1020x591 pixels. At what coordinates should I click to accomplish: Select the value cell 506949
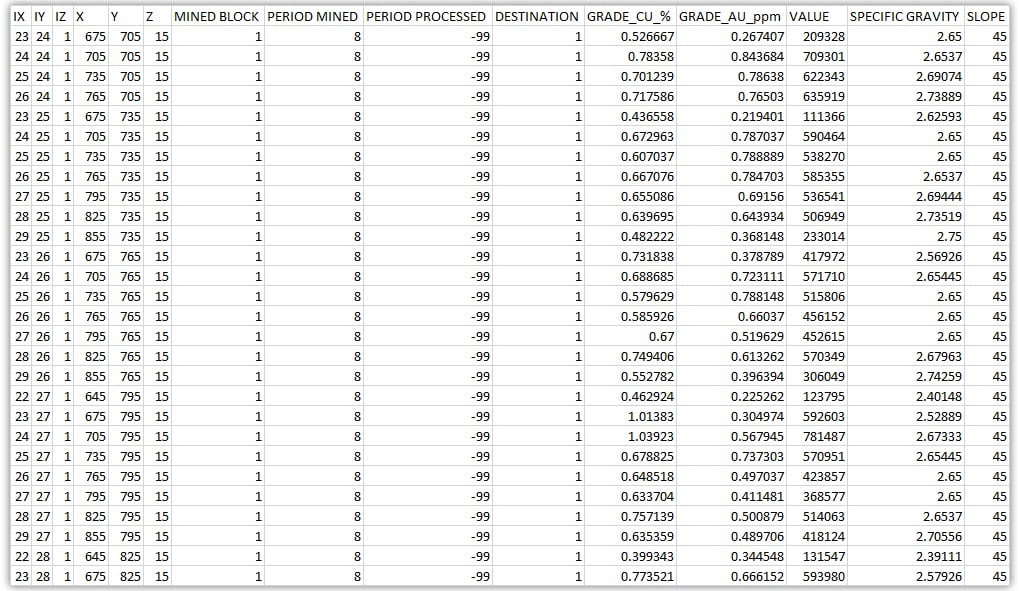816,217
